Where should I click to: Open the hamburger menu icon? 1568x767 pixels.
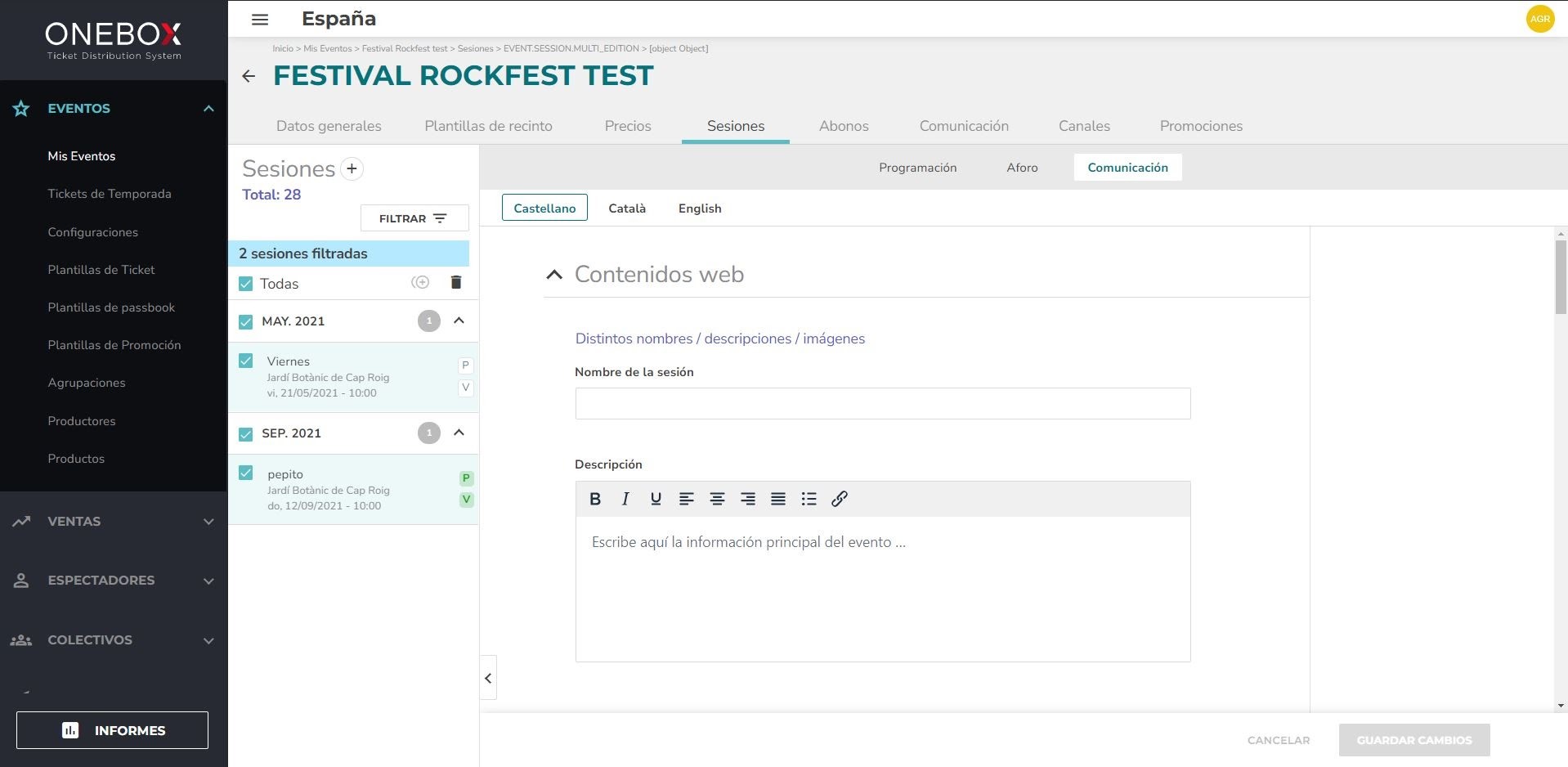(x=260, y=19)
